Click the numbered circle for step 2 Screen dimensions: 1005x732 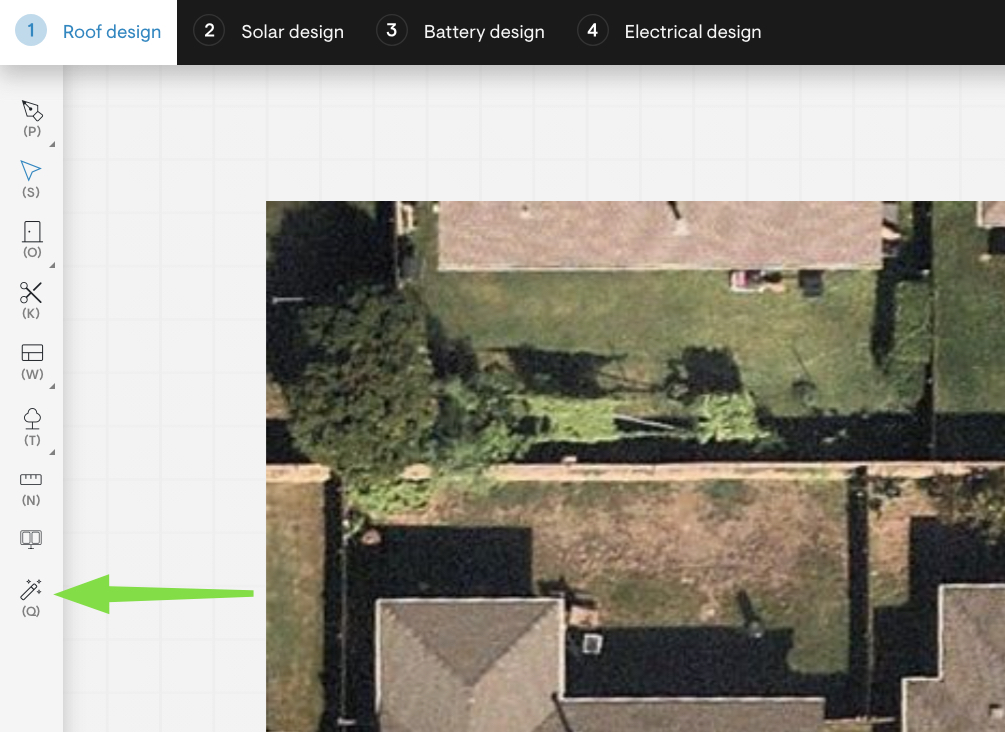[x=208, y=31]
